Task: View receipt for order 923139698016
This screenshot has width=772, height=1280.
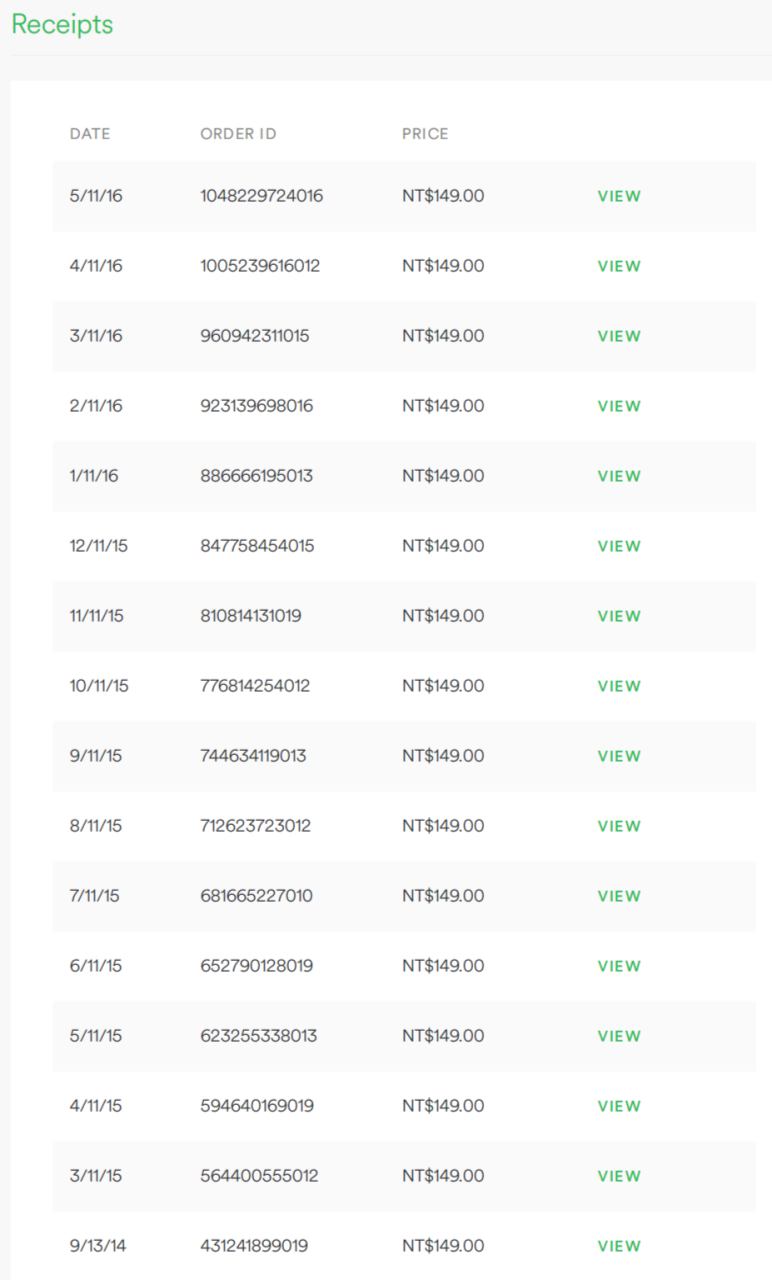Action: (x=619, y=406)
